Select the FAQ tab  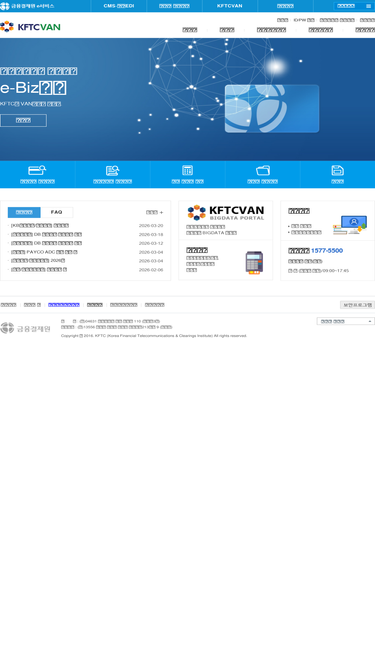tap(57, 212)
